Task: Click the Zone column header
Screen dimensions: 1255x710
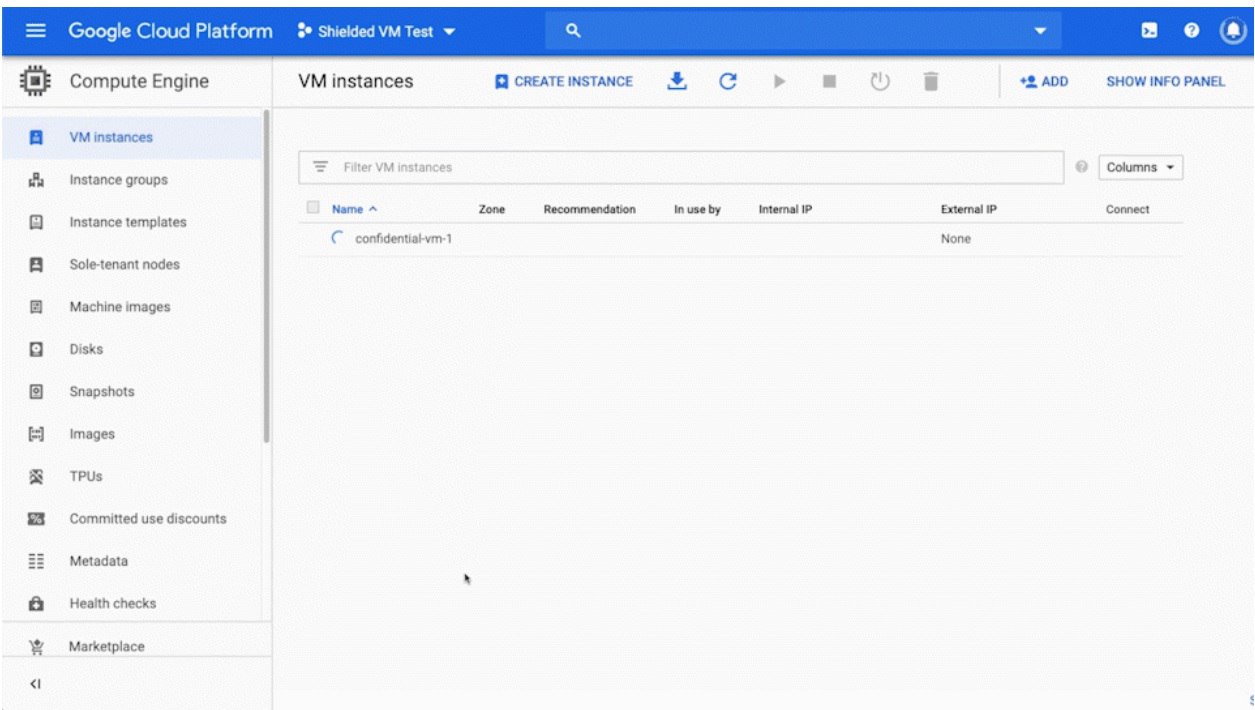Action: pos(492,210)
